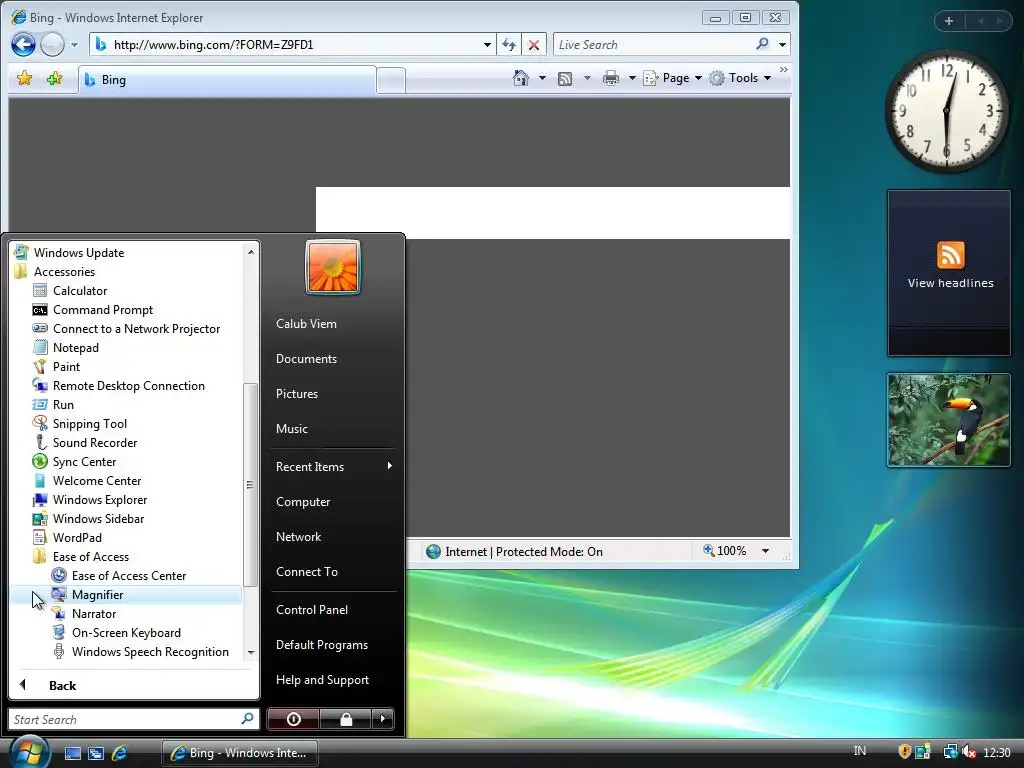The width and height of the screenshot is (1024, 768).
Task: Launch Calculator from Accessories
Action: point(80,291)
